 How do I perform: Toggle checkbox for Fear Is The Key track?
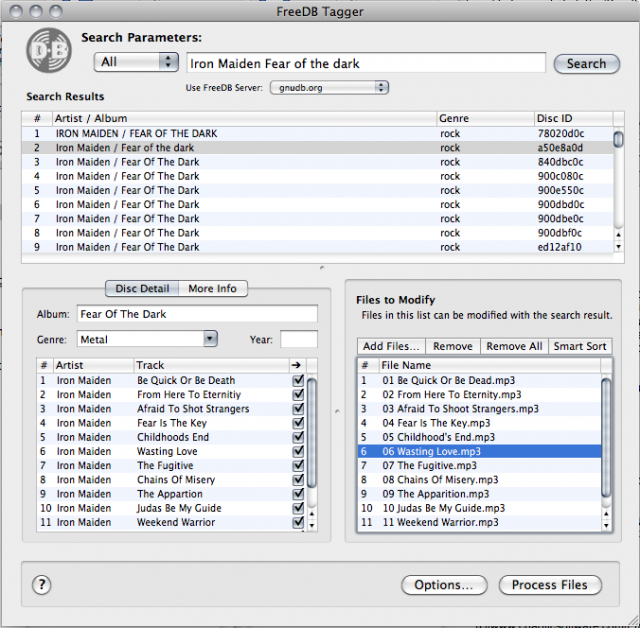[298, 423]
